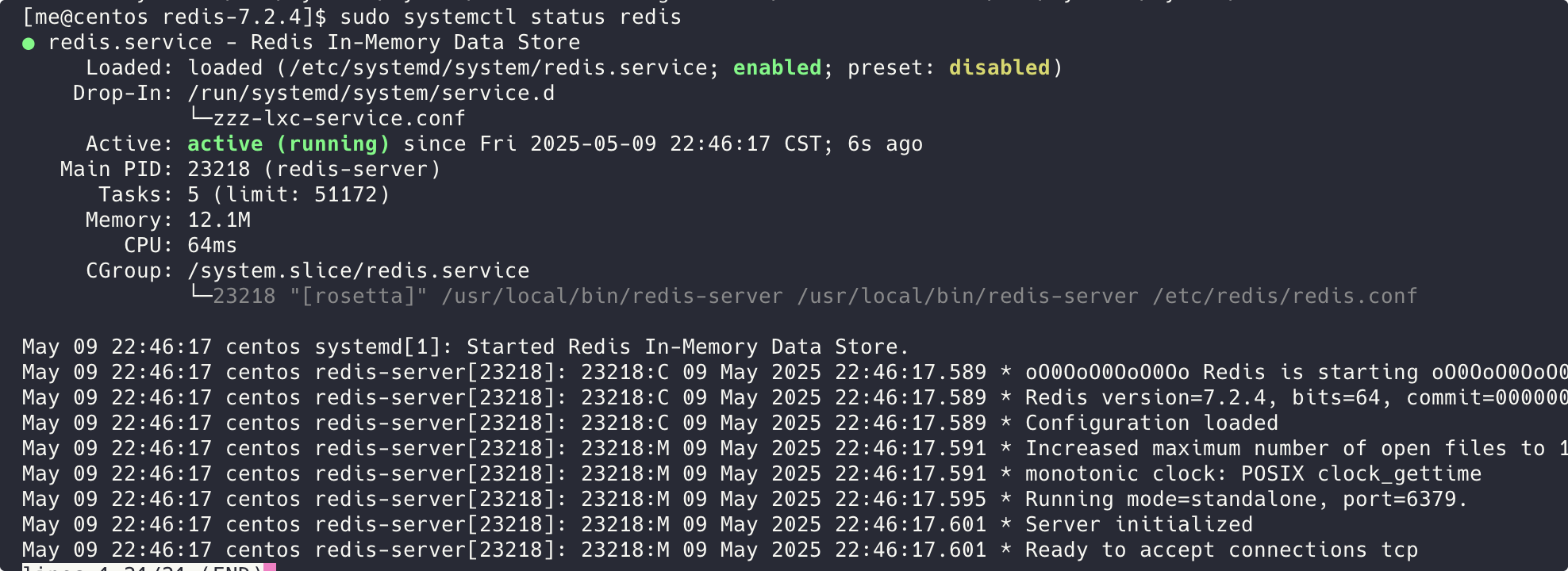The image size is (1568, 571).
Task: Click the Memory value 12.1M
Action: pyautogui.click(x=219, y=220)
